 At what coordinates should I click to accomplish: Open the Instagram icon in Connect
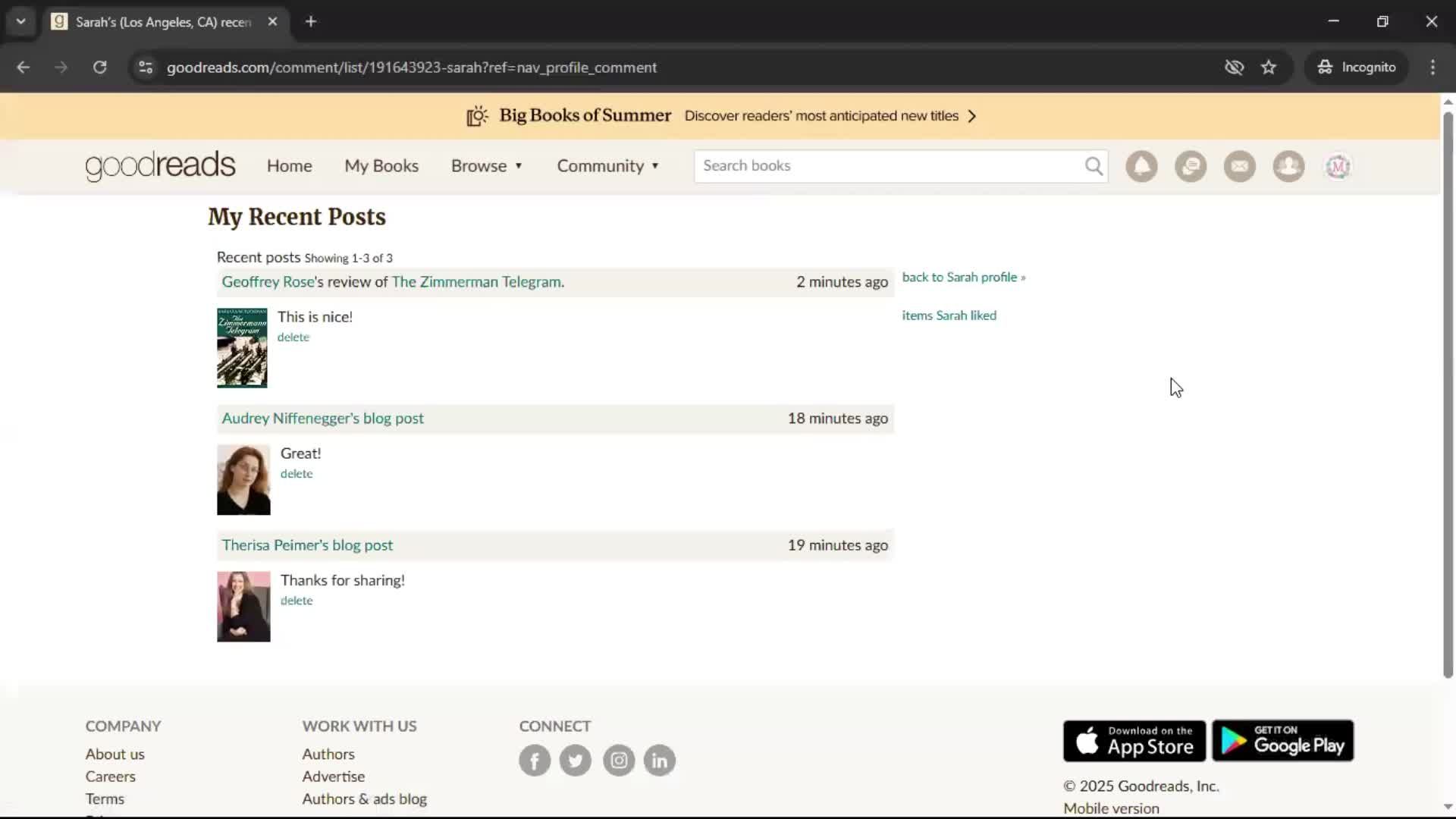click(619, 760)
